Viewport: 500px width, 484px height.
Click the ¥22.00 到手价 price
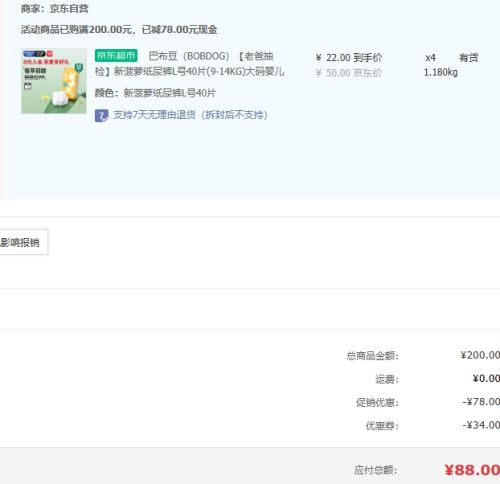[349, 58]
